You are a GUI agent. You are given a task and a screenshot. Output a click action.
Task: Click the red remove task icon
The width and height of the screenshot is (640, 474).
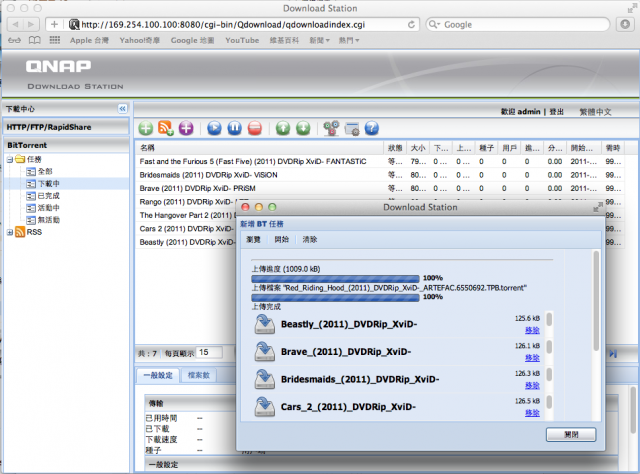pos(255,128)
